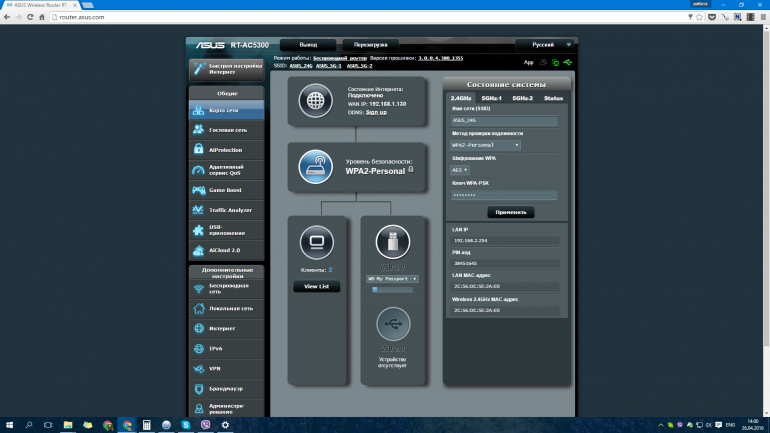The image size is (770, 433).
Task: Click the router wireless security icon
Action: (316, 167)
